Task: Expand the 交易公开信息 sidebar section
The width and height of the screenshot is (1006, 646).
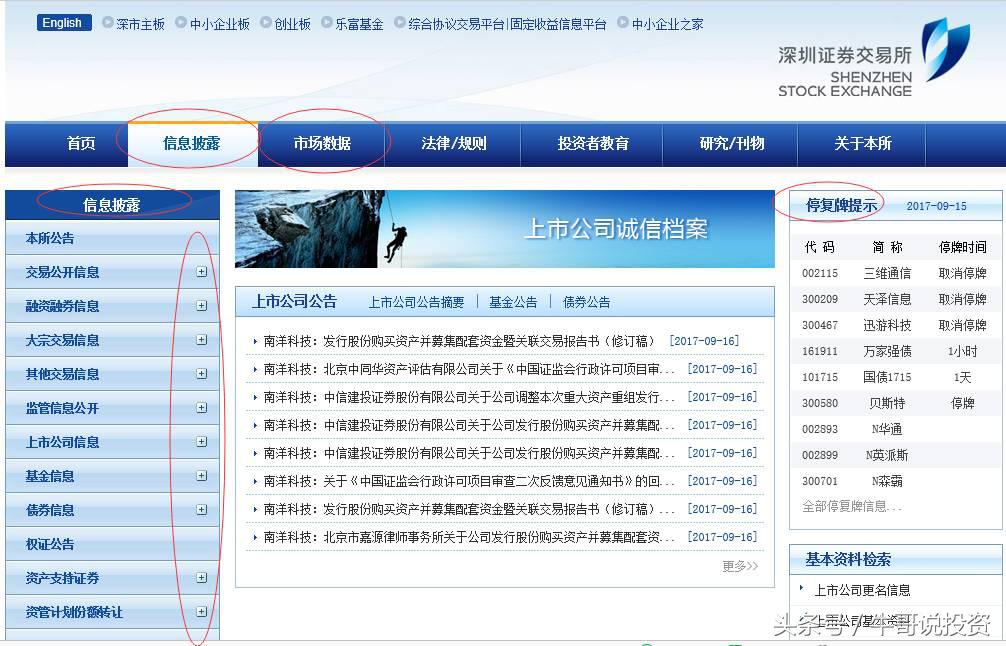Action: coord(202,272)
